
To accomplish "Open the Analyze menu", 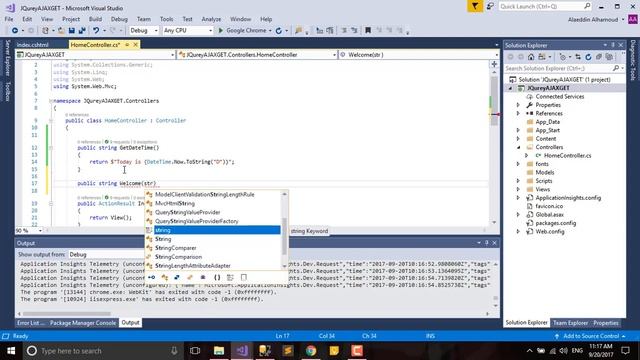I will (211, 19).
